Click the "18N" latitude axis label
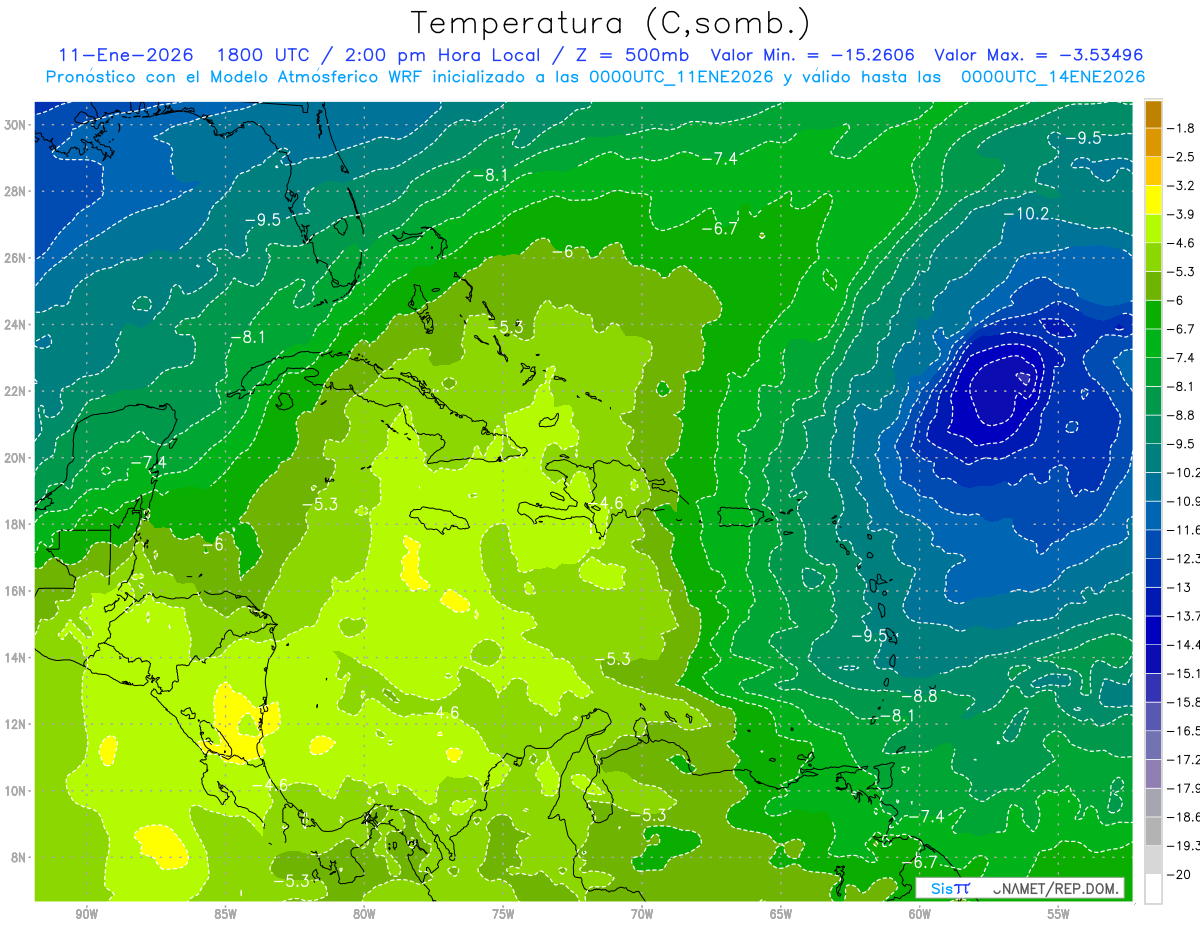The image size is (1200, 927). [x=17, y=524]
